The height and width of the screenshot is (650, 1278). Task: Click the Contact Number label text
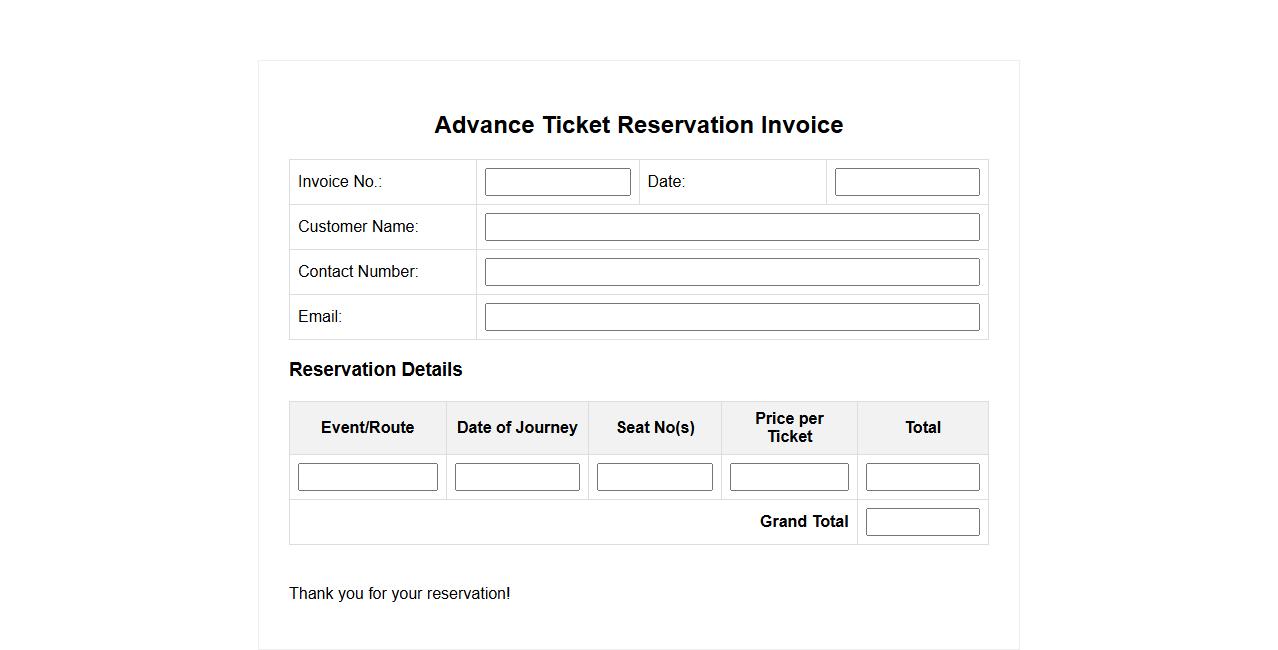pyautogui.click(x=358, y=272)
